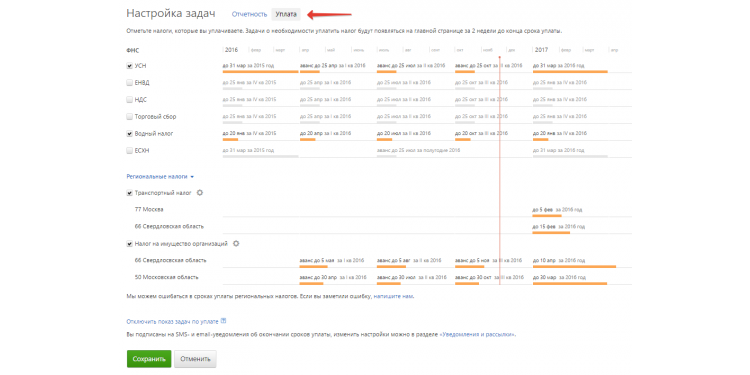Screen dimensions: 750x375
Task: Uncheck the УСН checkbox
Action: [x=129, y=66]
